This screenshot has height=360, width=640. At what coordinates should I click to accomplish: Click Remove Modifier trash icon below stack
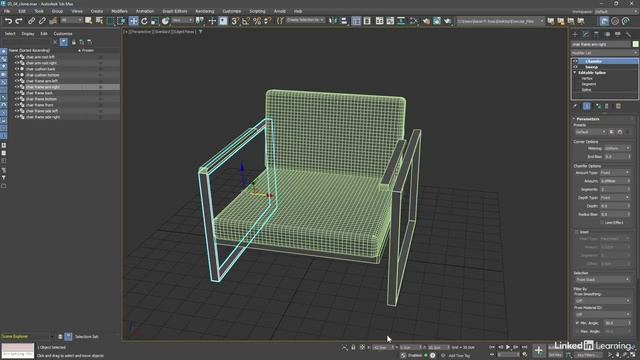(x=607, y=106)
